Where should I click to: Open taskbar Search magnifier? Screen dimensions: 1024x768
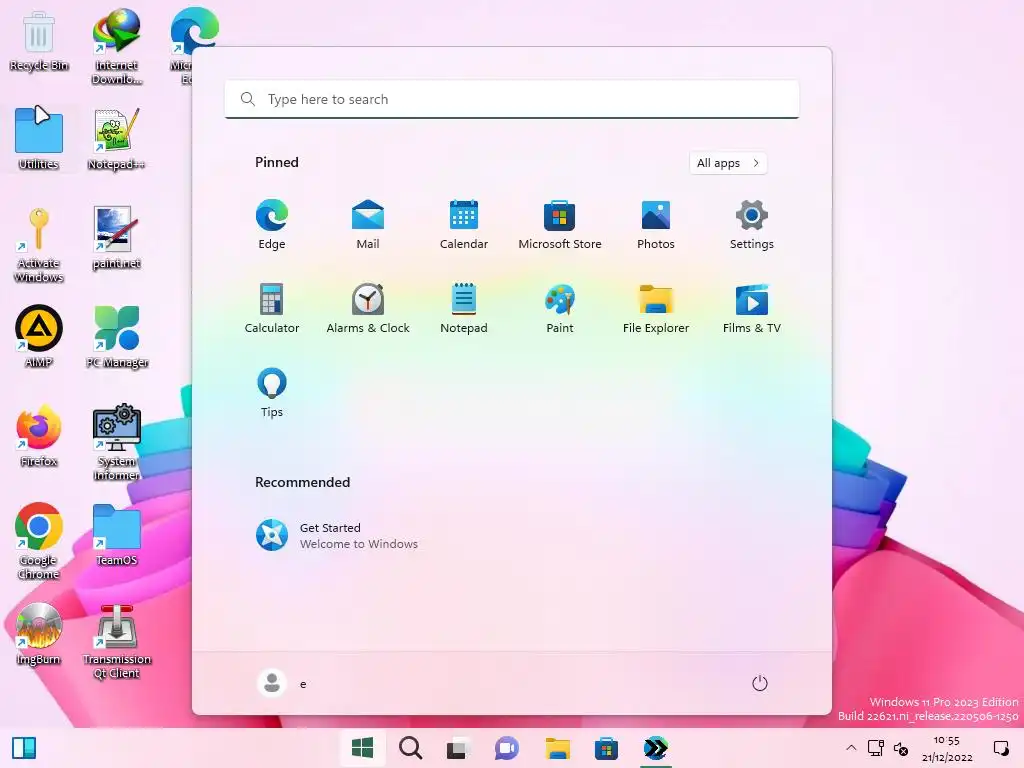[x=411, y=748]
